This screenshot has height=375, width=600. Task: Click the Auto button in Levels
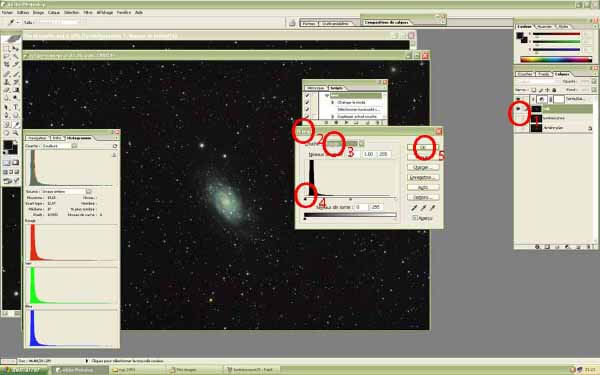423,188
